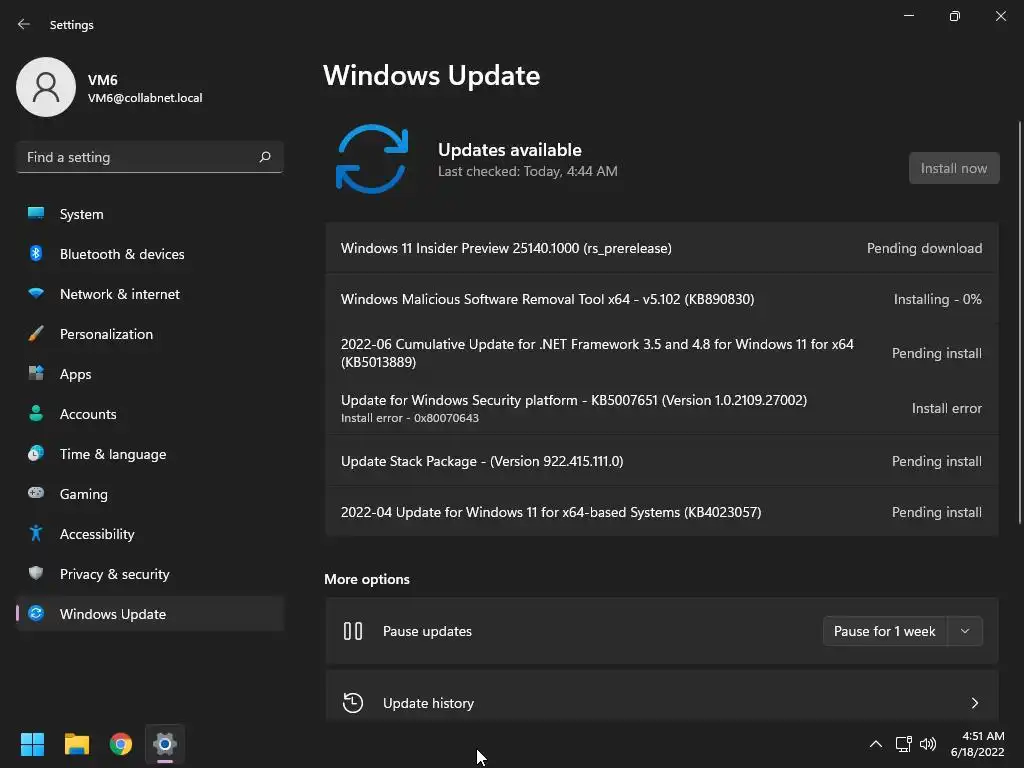Go to Bluetooth & devices settings
The height and width of the screenshot is (768, 1024).
point(150,254)
